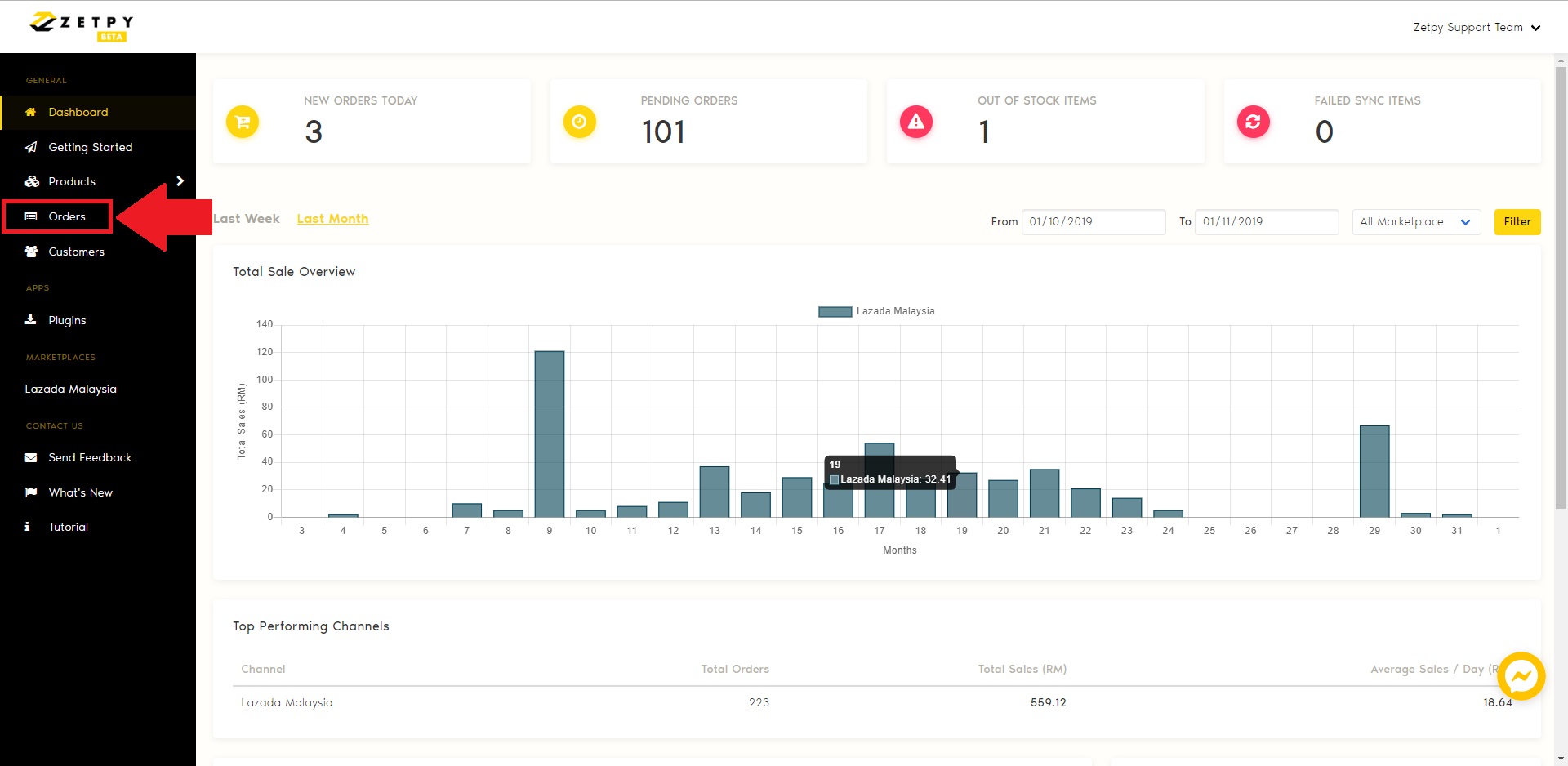This screenshot has width=1568, height=766.
Task: Click the New Orders Today count 3
Action: (314, 132)
